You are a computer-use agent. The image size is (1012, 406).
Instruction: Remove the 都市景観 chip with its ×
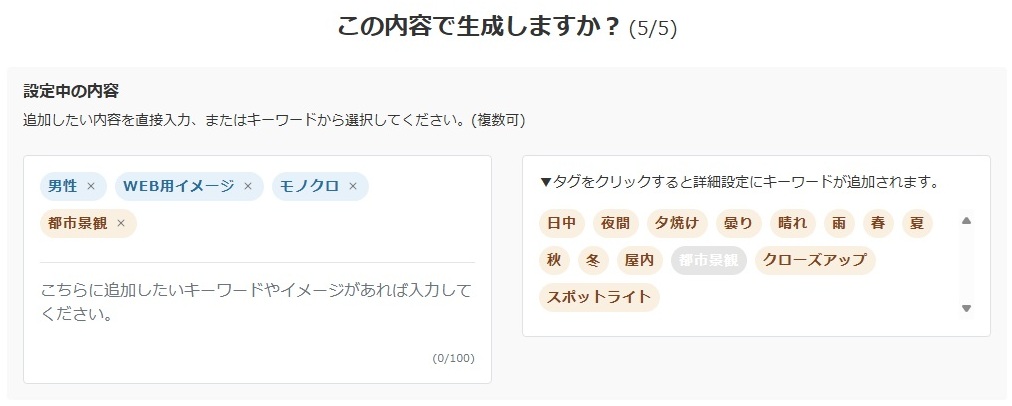121,223
